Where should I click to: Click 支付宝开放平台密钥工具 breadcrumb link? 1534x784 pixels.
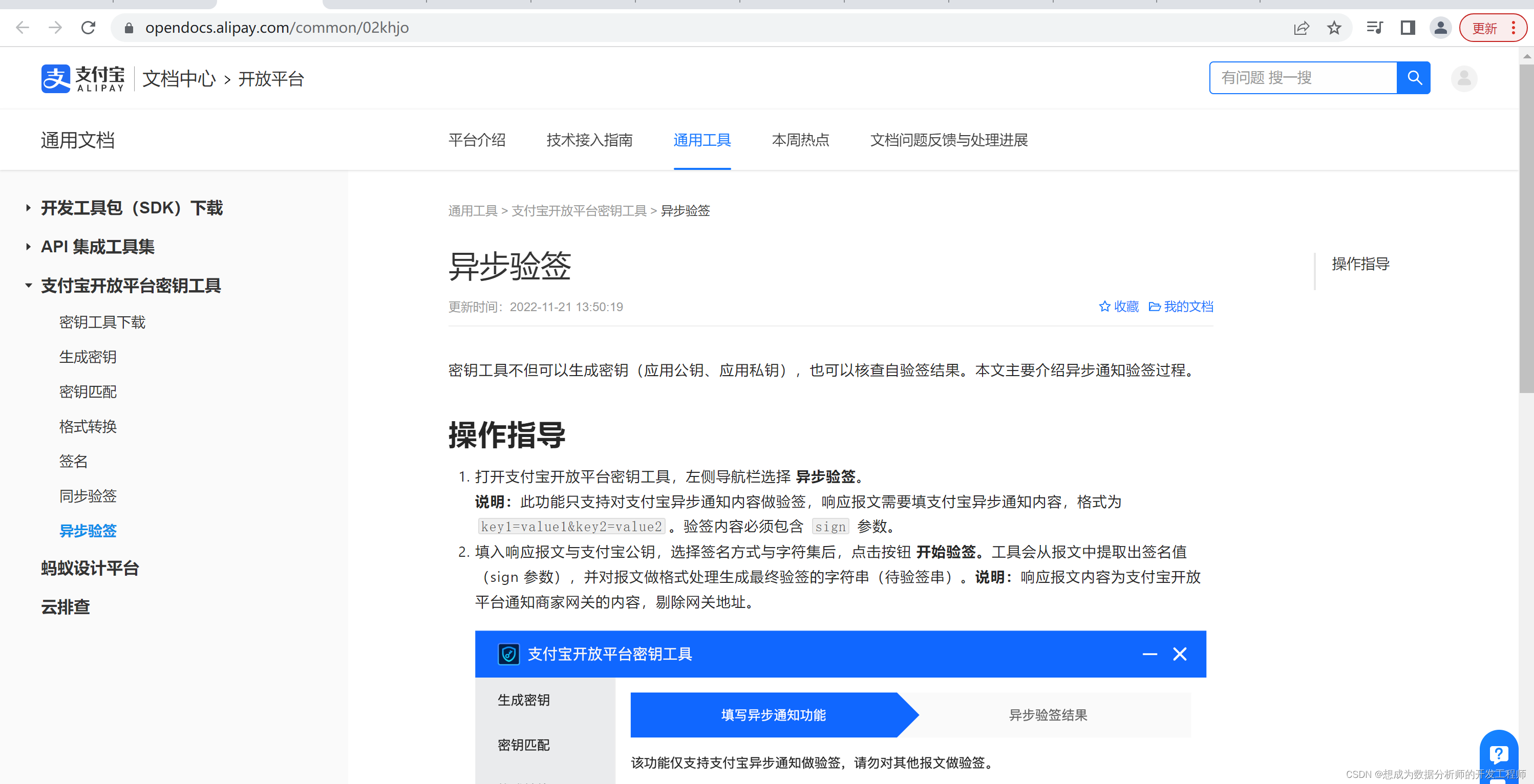click(579, 211)
